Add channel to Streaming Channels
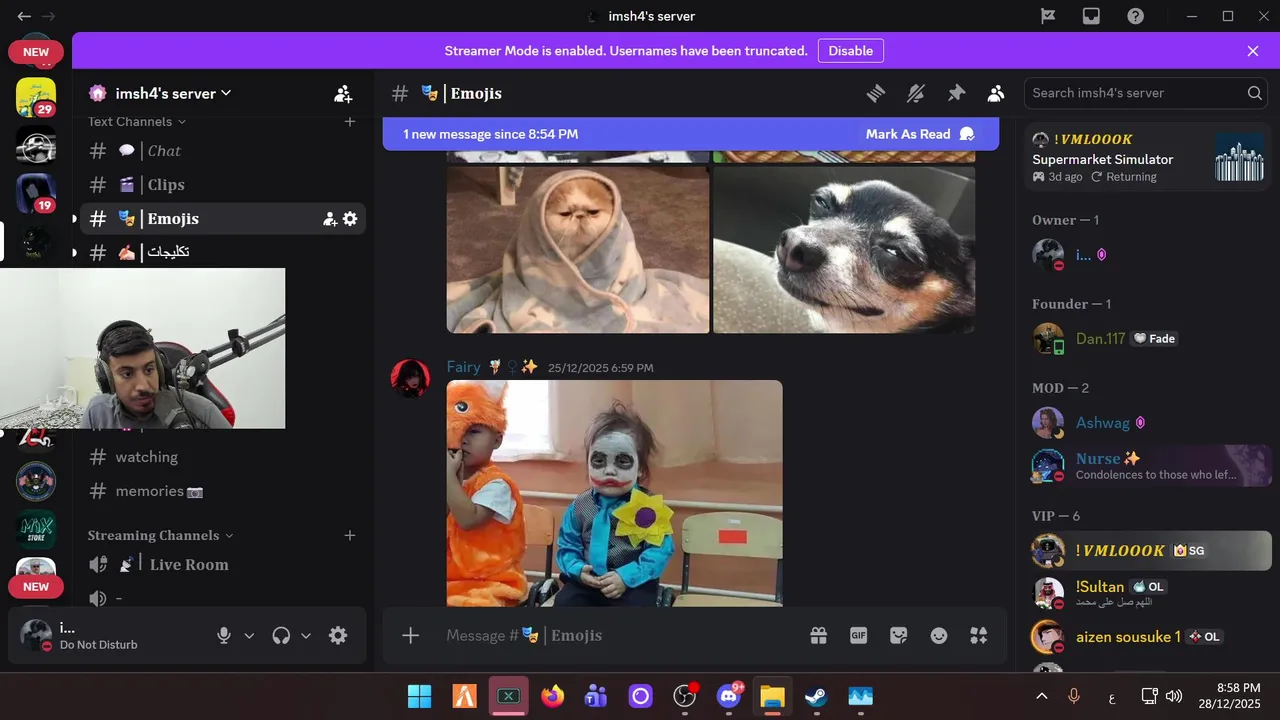This screenshot has width=1280, height=720. click(x=349, y=535)
